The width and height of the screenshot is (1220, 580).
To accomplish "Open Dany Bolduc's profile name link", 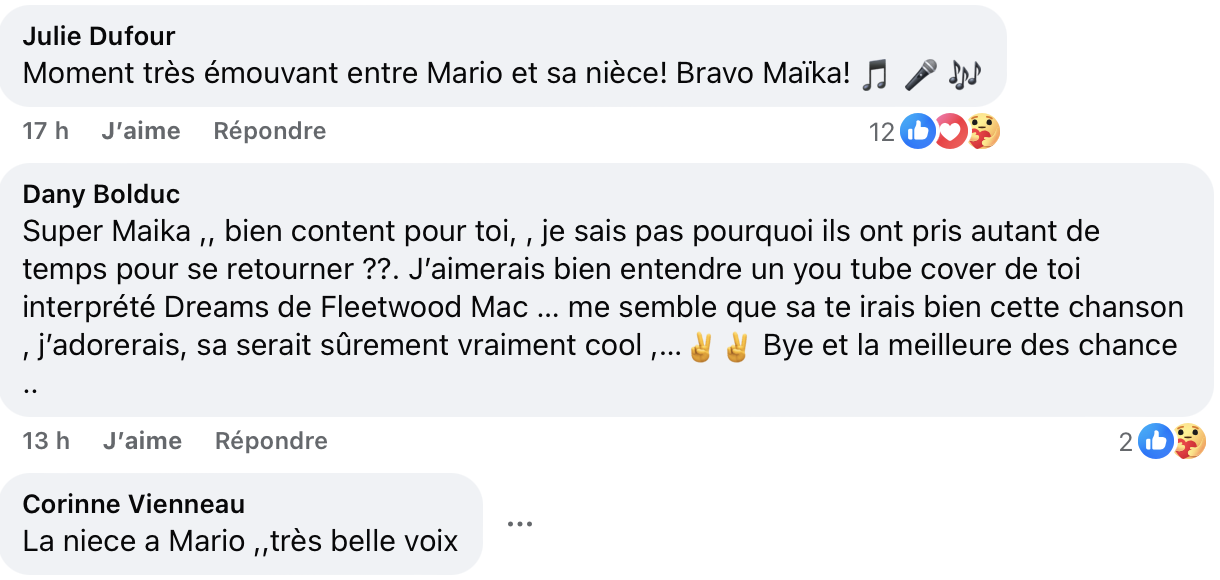I will pos(101,193).
